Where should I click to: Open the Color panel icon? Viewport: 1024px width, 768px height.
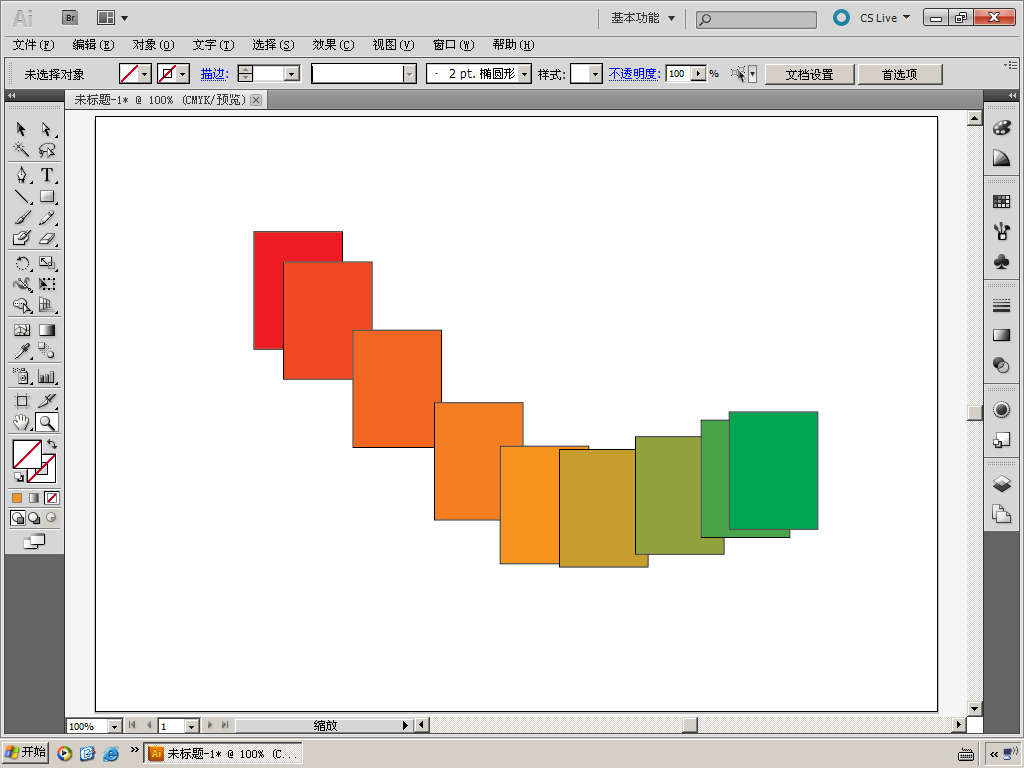(1001, 128)
